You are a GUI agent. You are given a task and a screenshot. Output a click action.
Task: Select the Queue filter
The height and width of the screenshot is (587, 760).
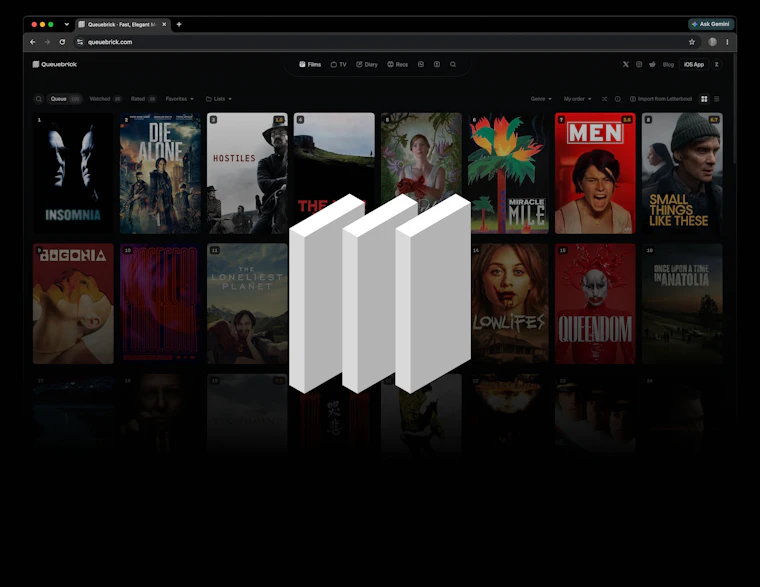(x=64, y=99)
